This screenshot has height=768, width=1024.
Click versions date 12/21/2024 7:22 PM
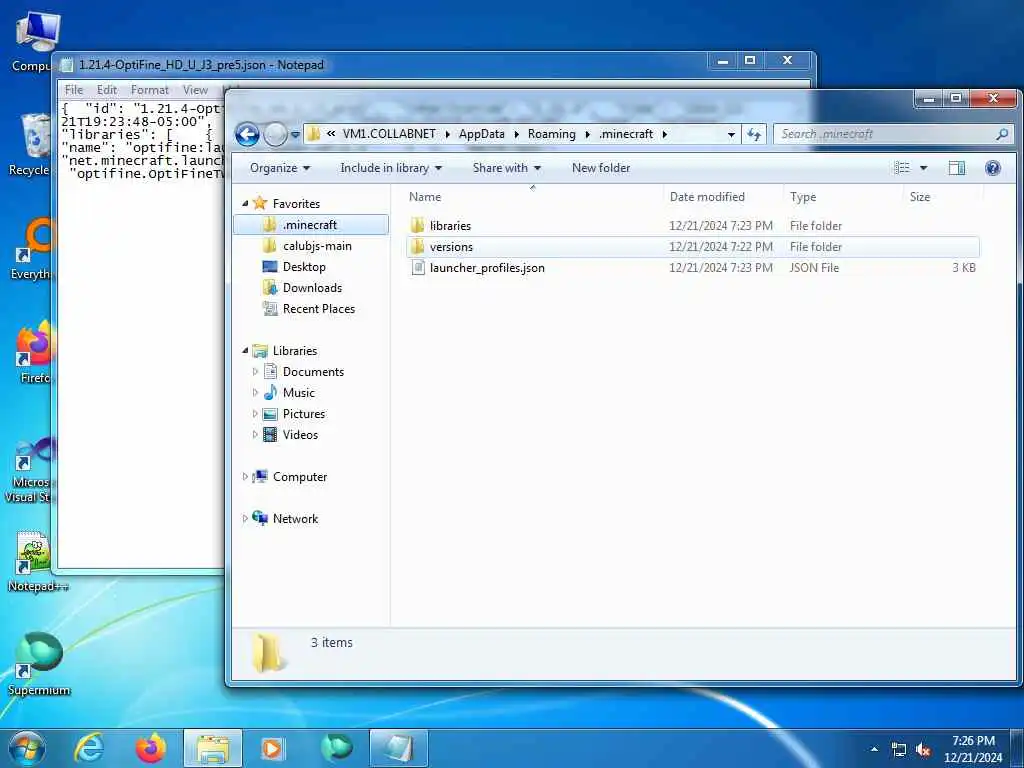pos(720,247)
